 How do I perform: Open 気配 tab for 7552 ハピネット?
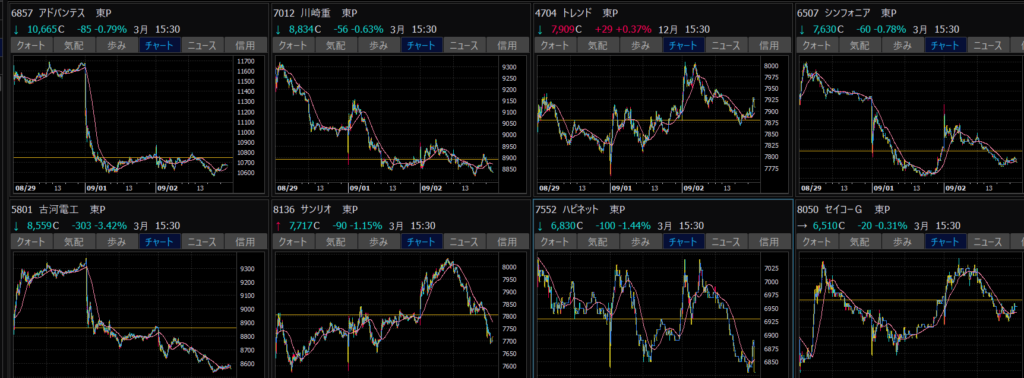tap(598, 242)
